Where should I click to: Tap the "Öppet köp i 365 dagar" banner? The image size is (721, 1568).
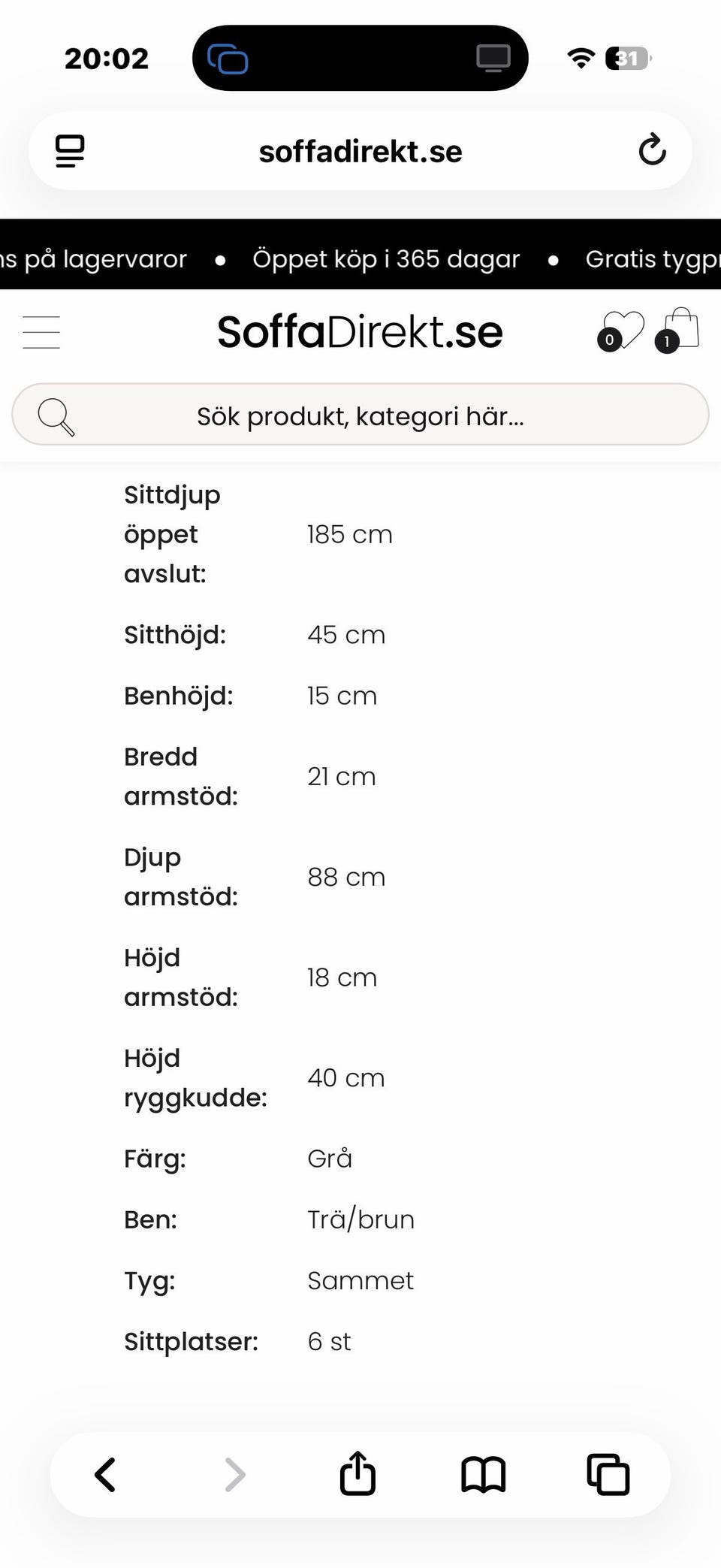coord(386,259)
